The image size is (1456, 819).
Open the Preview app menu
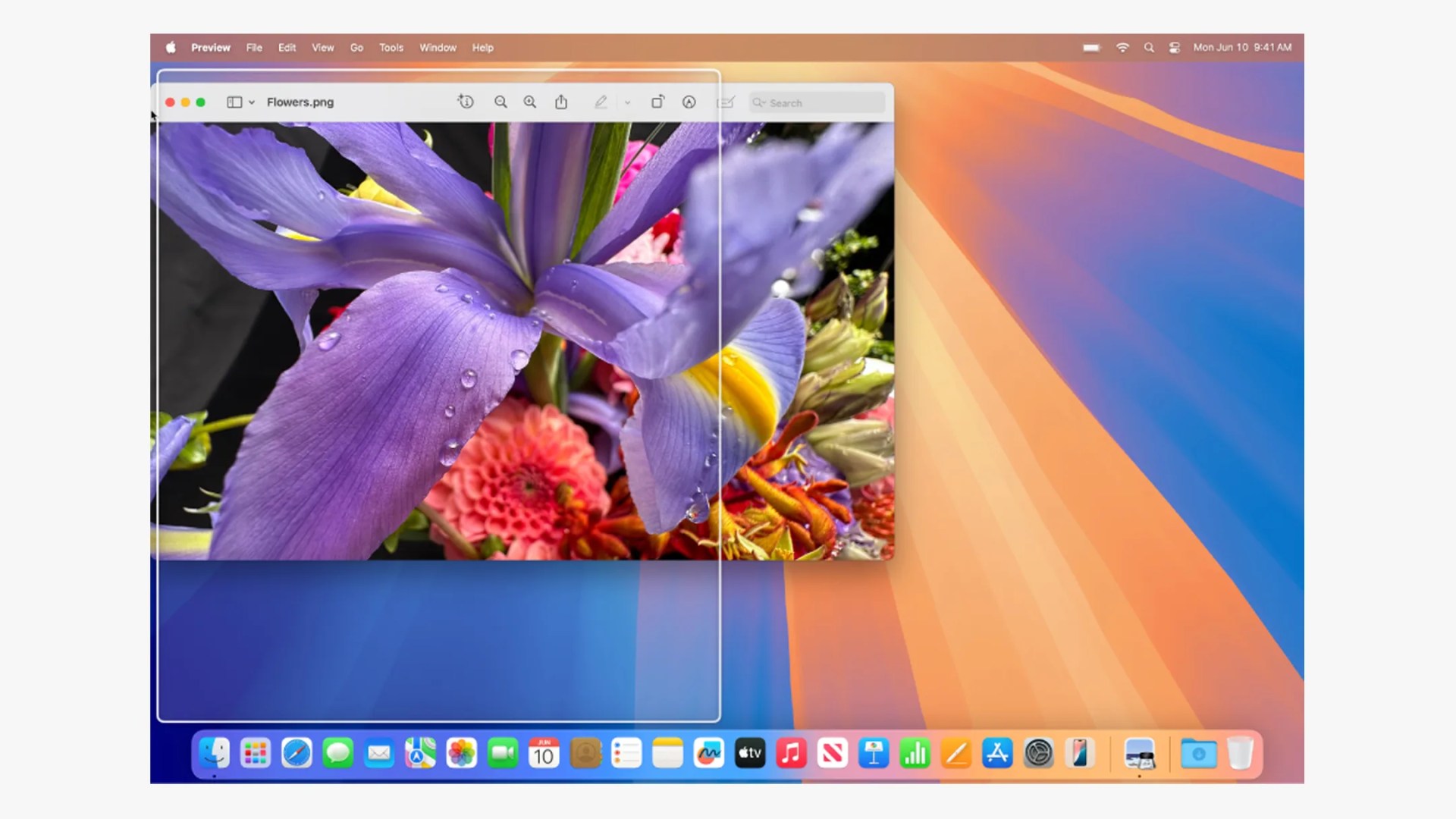[211, 47]
